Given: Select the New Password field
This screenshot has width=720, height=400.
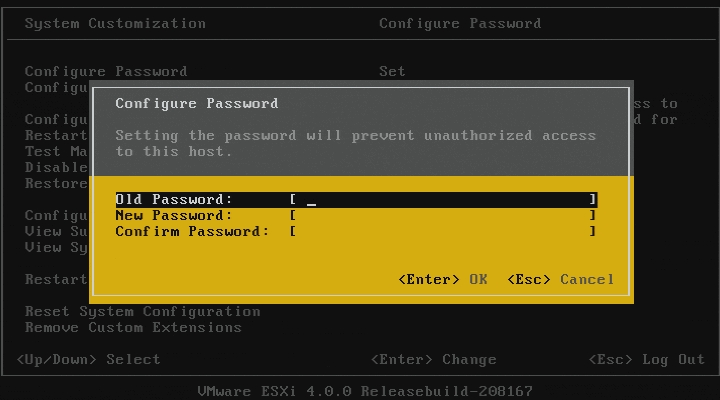Looking at the screenshot, I should pos(444,215).
